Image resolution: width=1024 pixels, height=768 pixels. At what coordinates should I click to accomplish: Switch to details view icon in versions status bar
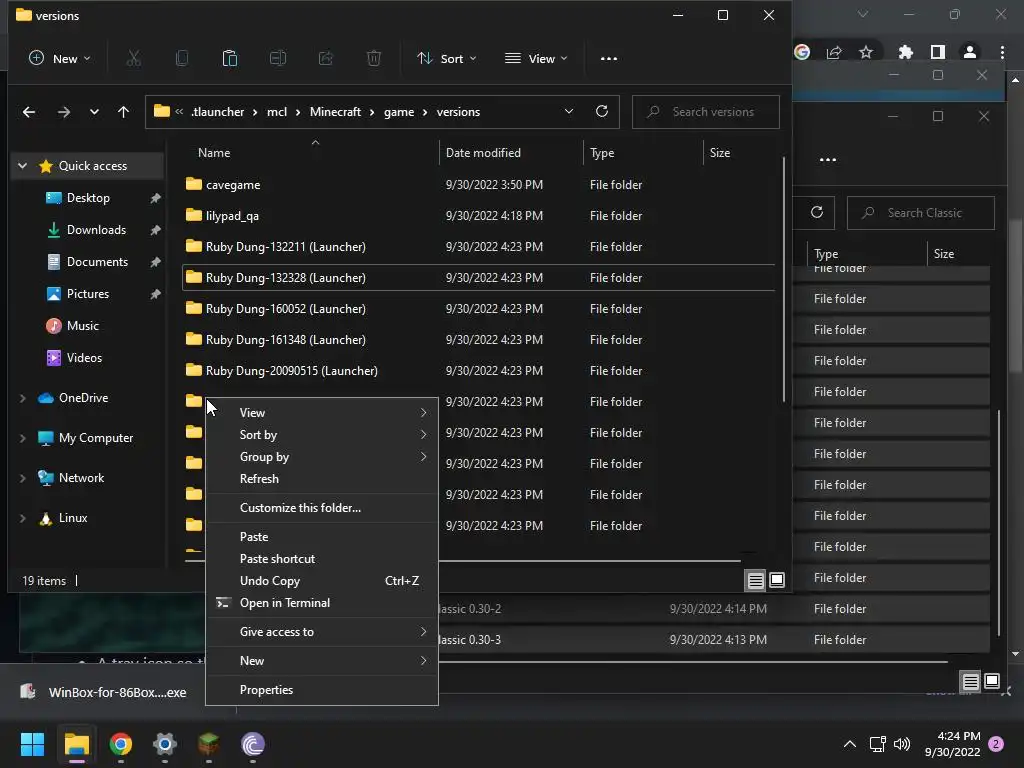(756, 580)
